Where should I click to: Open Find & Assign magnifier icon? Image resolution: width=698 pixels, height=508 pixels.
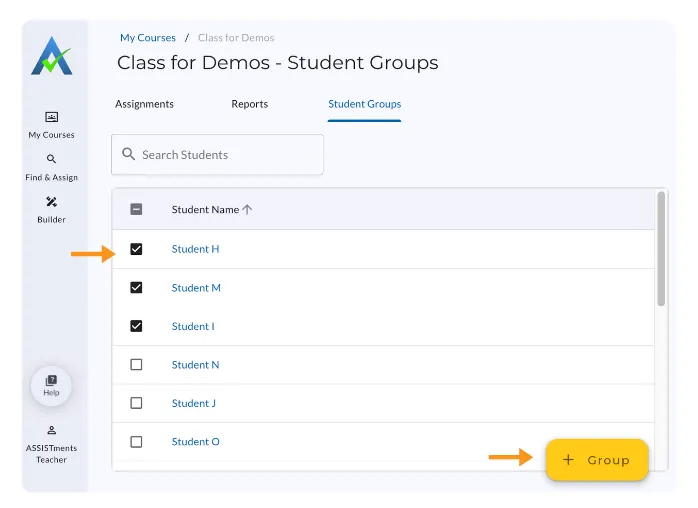pos(51,159)
